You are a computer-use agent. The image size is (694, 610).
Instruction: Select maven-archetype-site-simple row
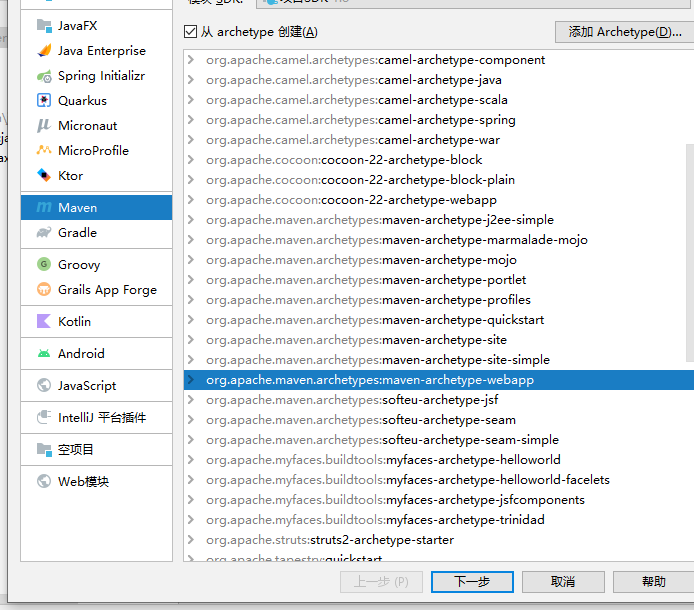(x=439, y=359)
